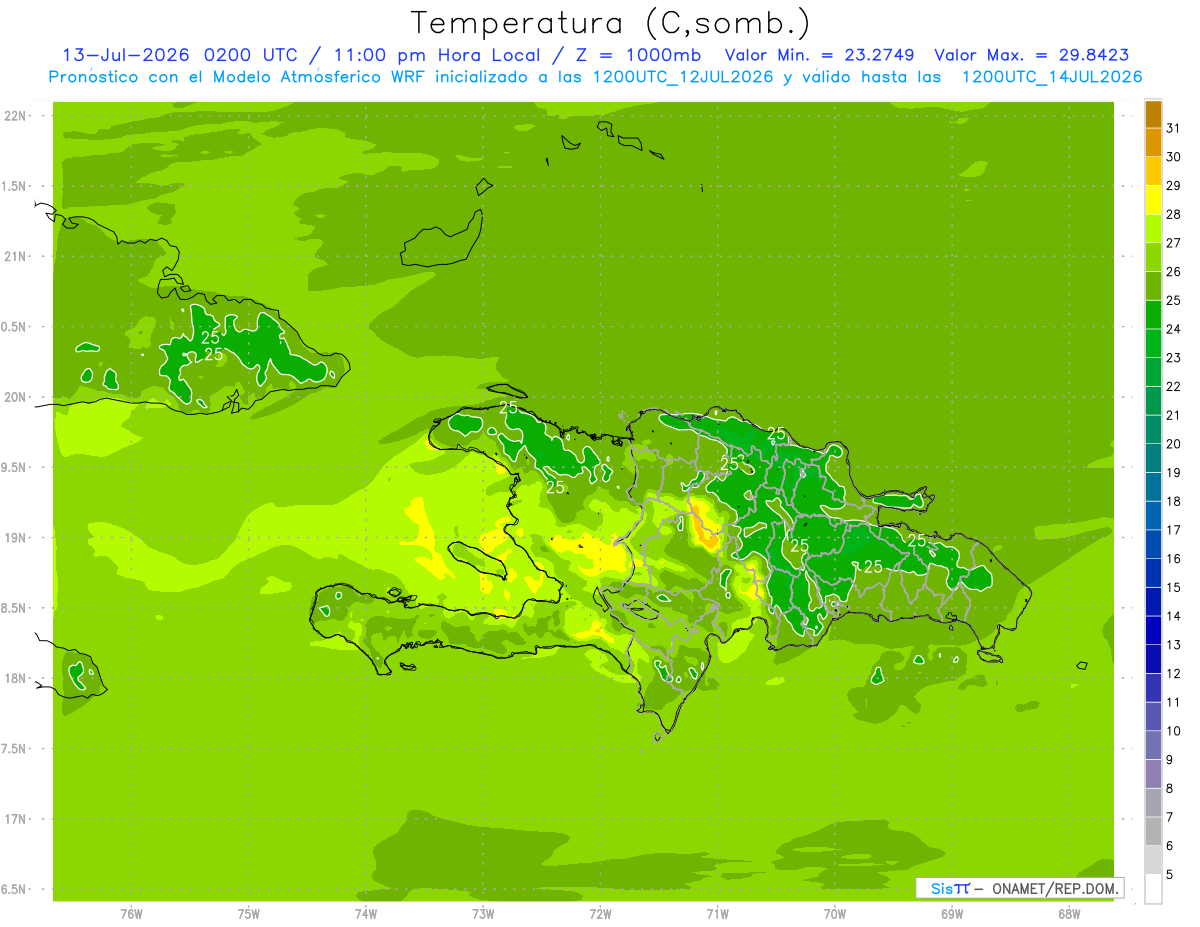Screen dimensions: 1200x927
Task: Click the legend value 11
Action: 1173,702
